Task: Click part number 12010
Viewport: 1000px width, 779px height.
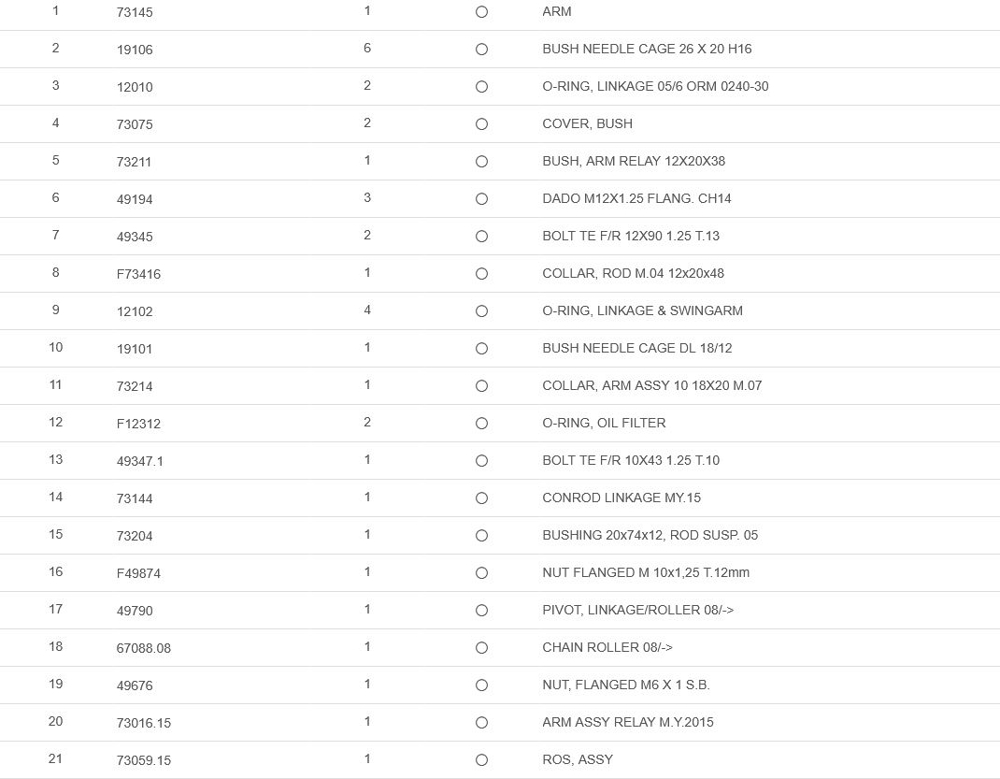Action: [135, 87]
